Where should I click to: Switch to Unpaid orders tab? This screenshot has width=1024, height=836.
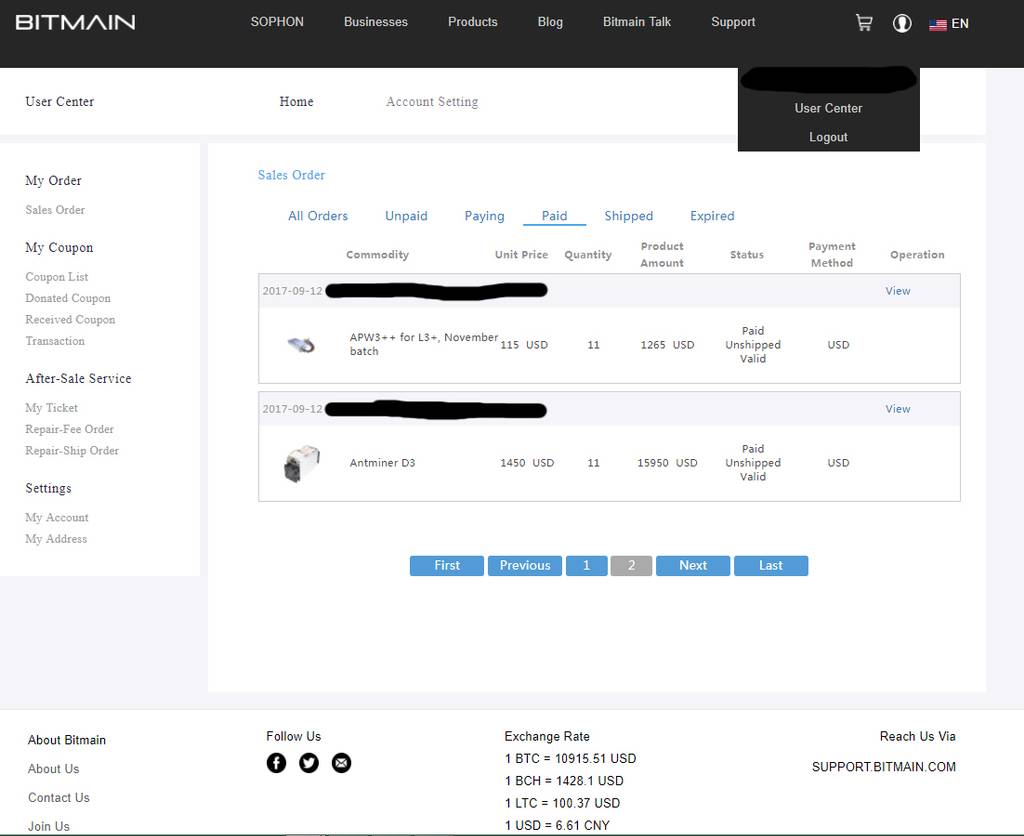pyautogui.click(x=406, y=216)
